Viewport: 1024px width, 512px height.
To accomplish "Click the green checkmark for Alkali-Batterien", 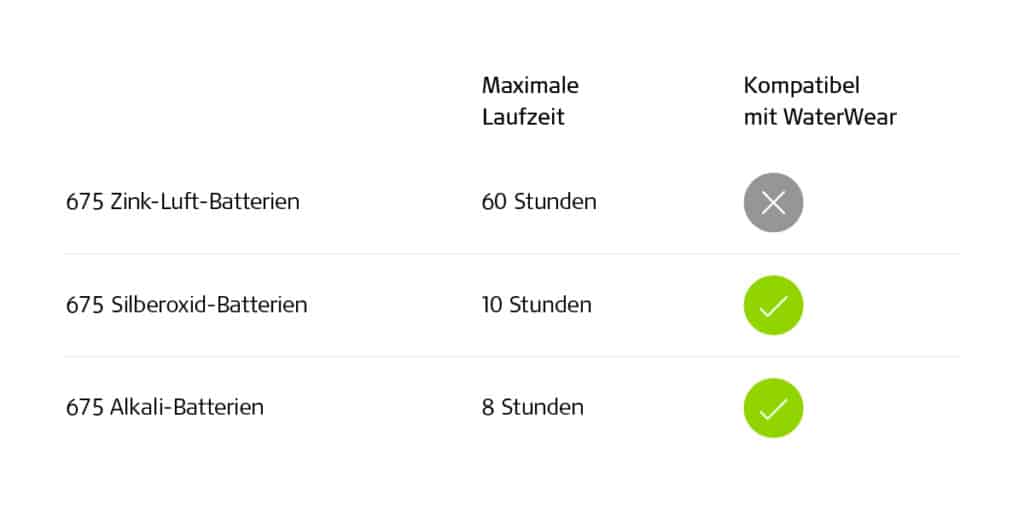I will point(773,408).
